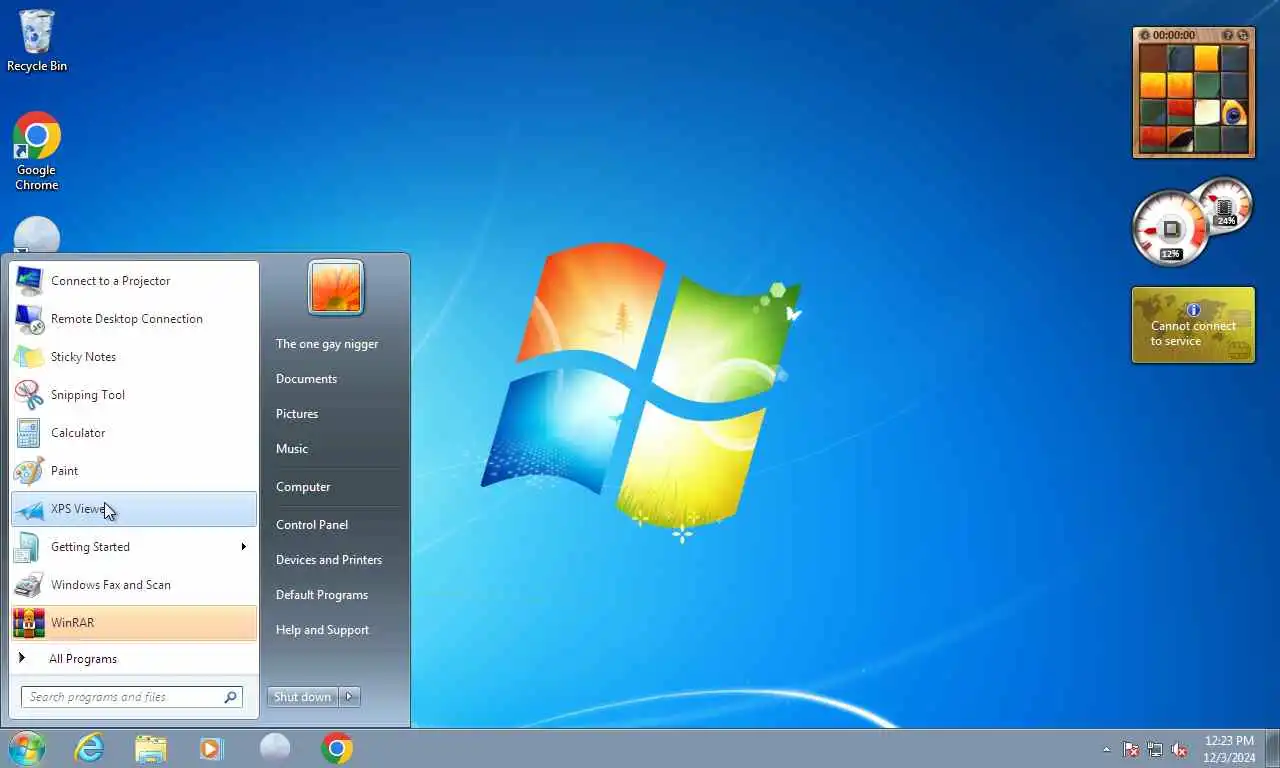
Task: Open Pictures from the Start menu
Action: (297, 414)
